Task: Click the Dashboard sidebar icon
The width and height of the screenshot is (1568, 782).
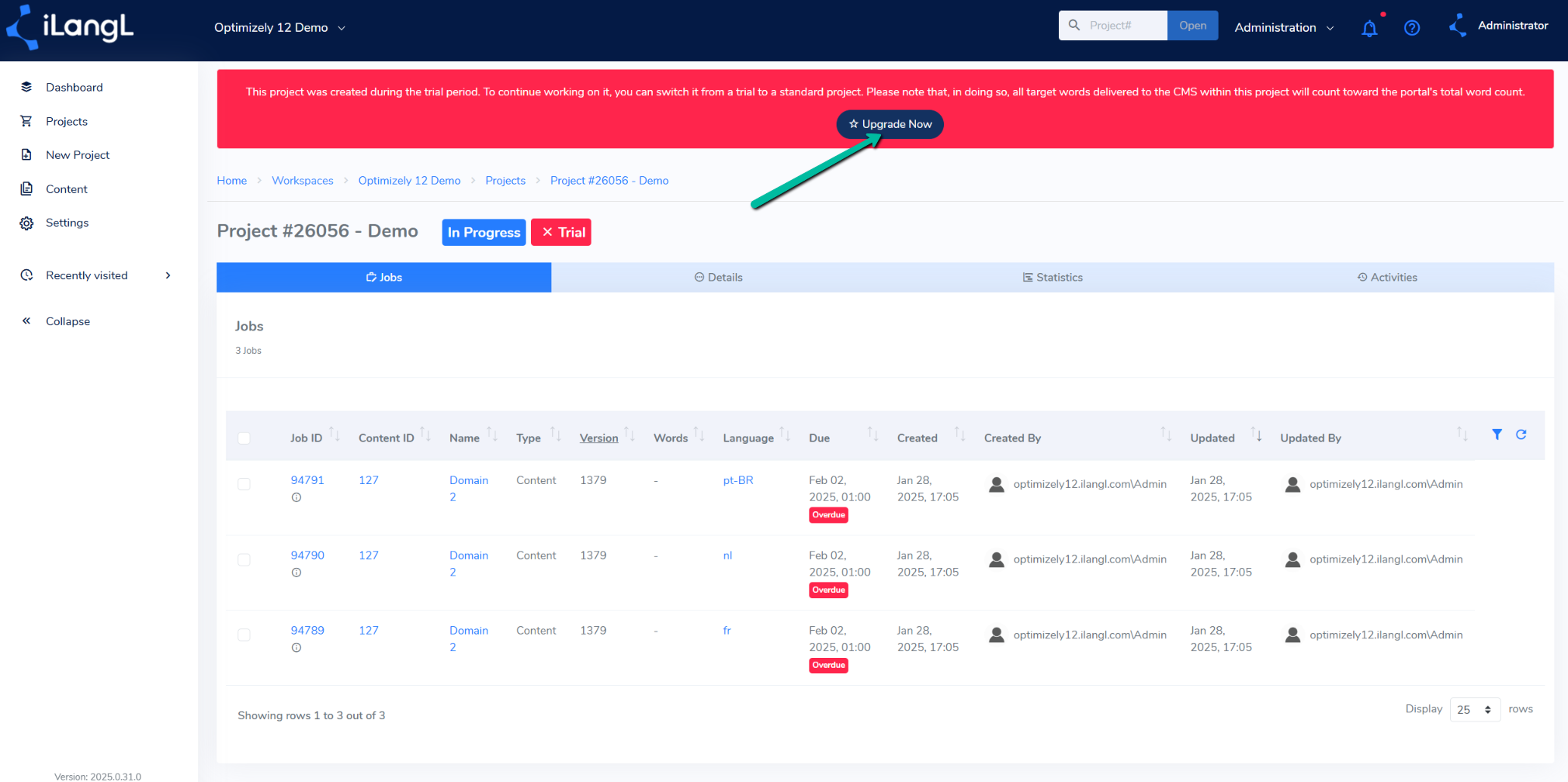Action: tap(26, 87)
